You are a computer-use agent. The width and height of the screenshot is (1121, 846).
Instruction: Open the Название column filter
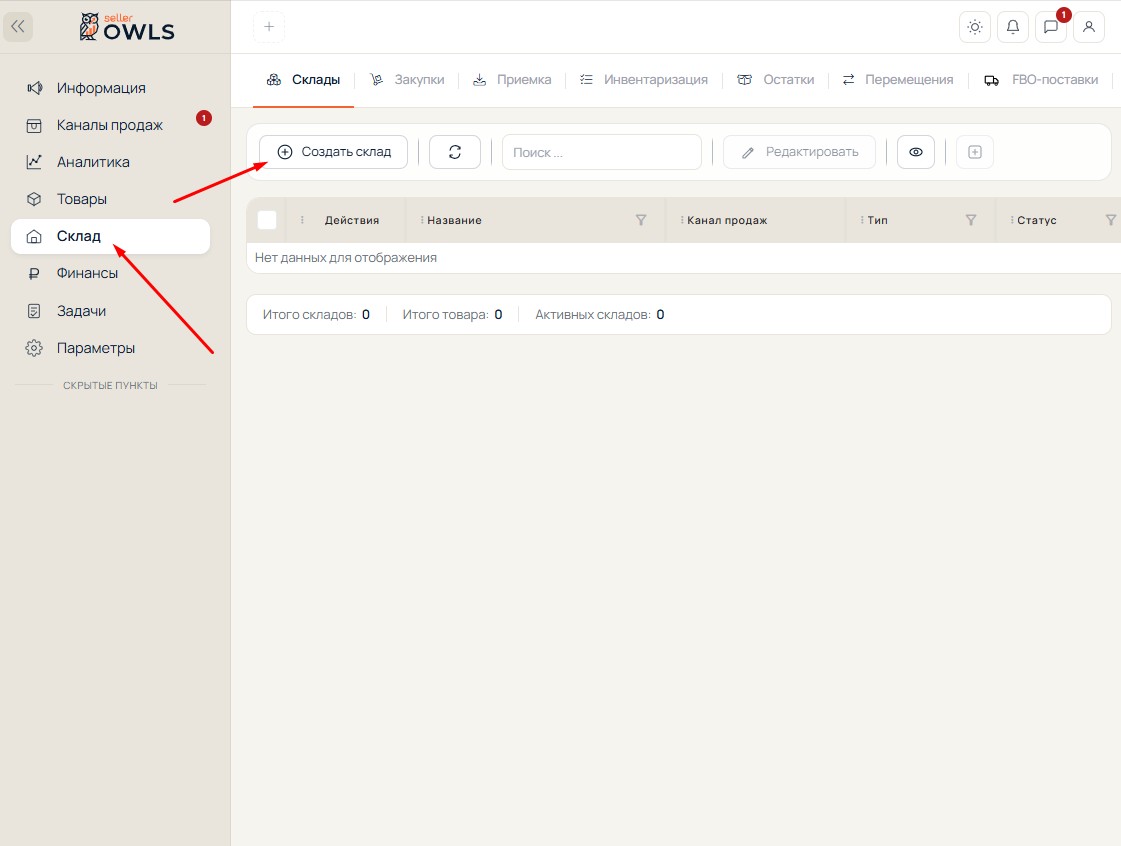[x=641, y=220]
